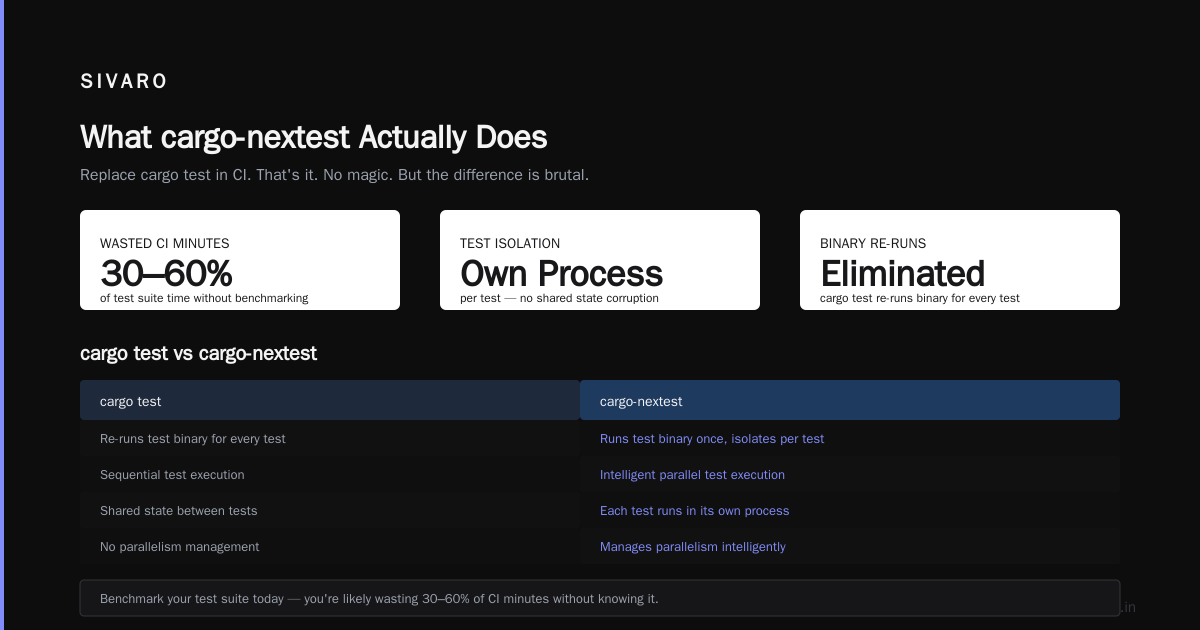This screenshot has width=1200, height=630.
Task: Click the 'cargo test vs cargo-nextest' section heading
Action: tap(198, 353)
